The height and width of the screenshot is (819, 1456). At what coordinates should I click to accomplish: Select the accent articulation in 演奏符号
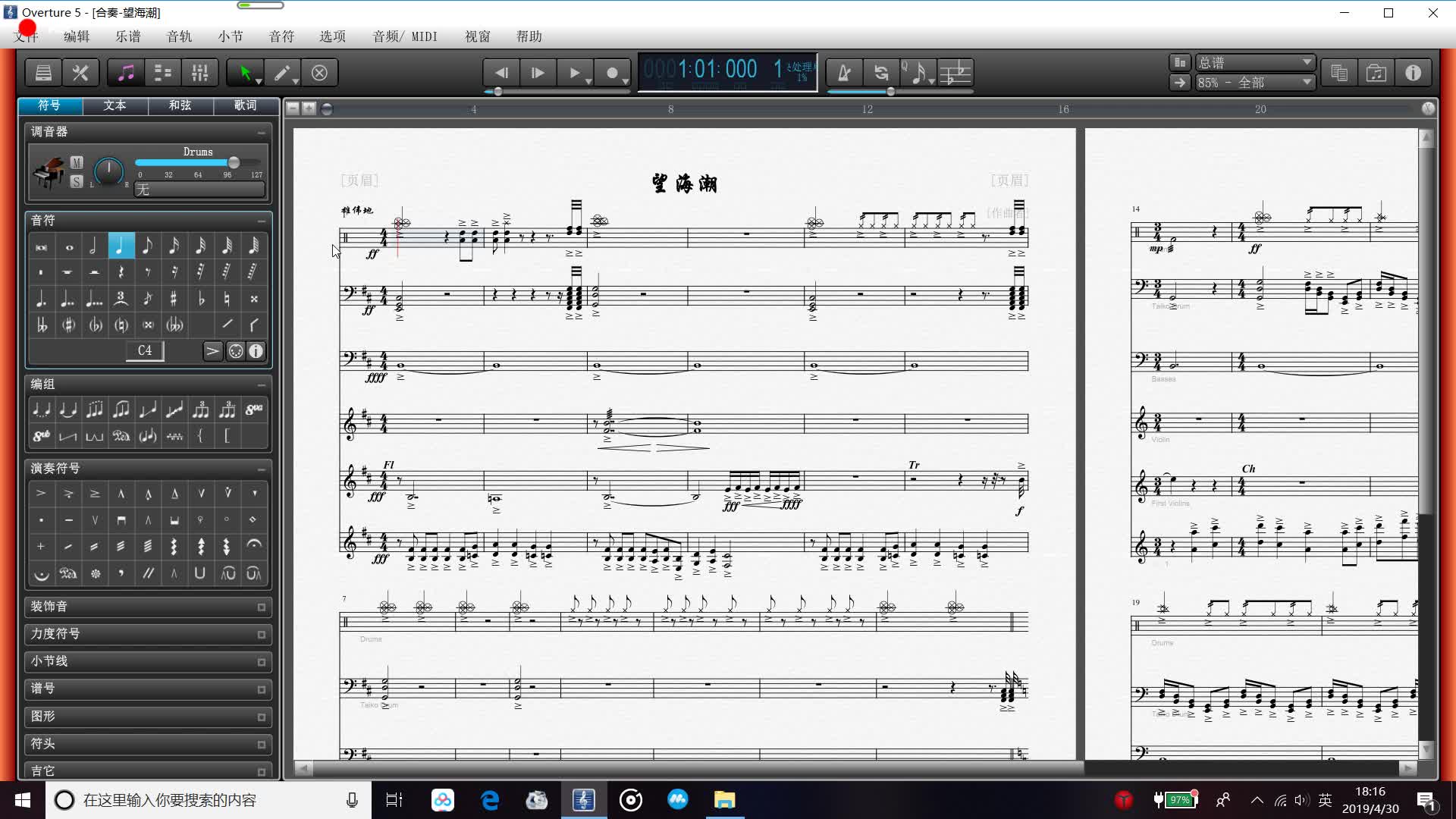(x=41, y=494)
